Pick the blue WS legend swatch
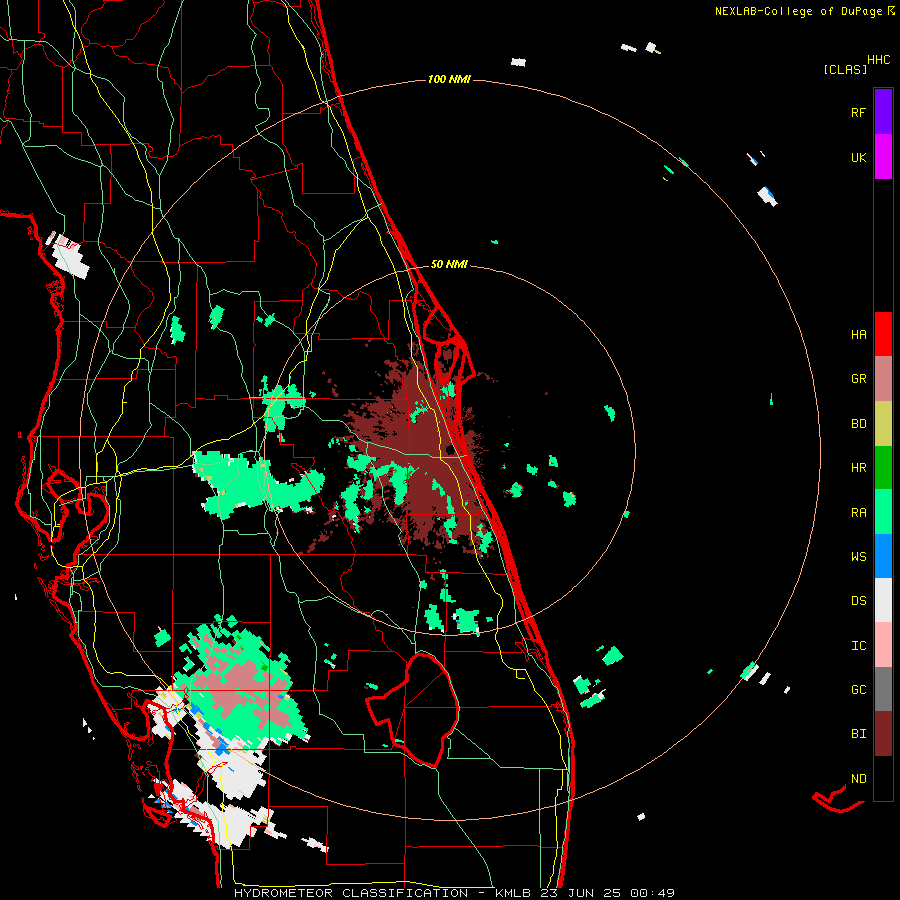 click(883, 556)
